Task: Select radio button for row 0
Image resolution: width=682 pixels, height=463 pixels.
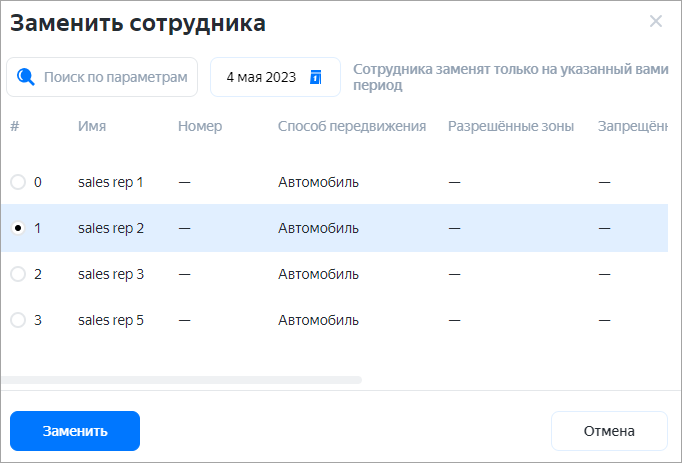Action: pyautogui.click(x=18, y=182)
